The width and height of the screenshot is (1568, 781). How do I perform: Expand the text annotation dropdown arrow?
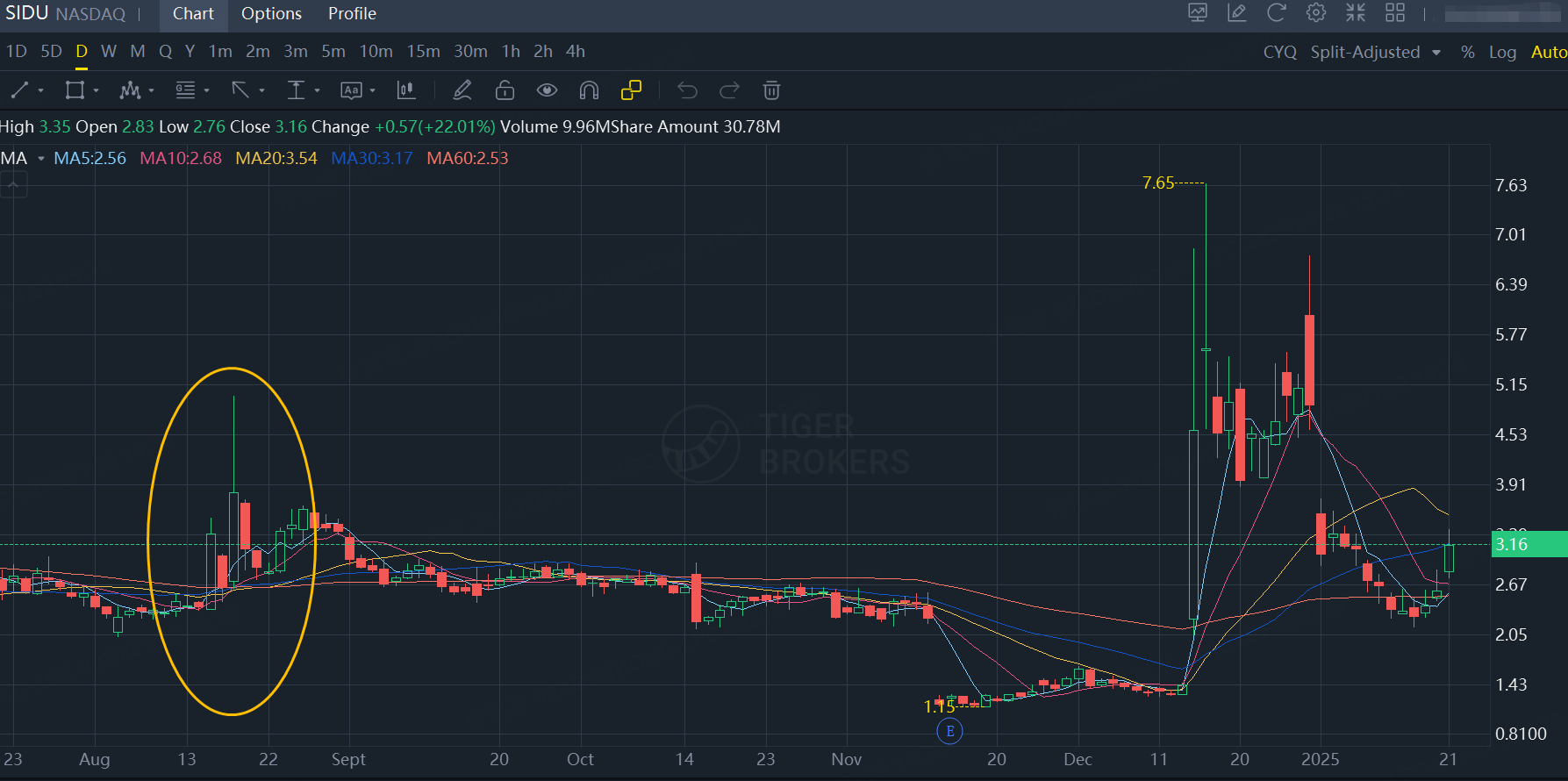click(x=372, y=90)
